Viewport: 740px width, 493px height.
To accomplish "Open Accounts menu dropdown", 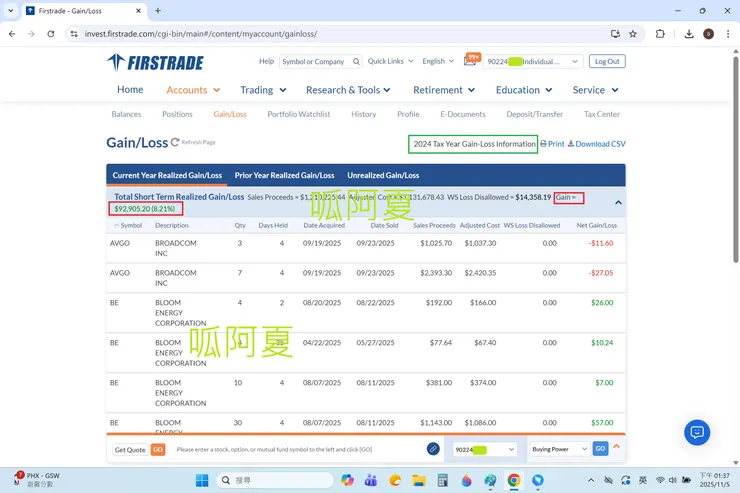I will coord(193,90).
